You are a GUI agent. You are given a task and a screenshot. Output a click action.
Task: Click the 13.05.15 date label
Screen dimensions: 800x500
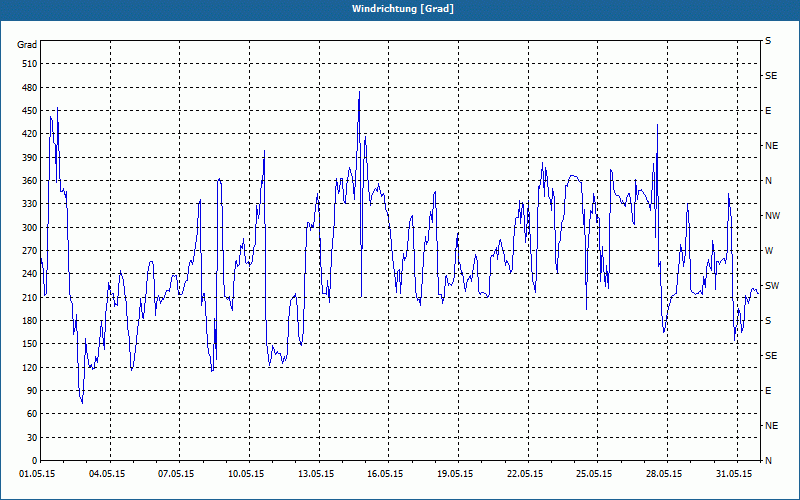[x=316, y=474]
